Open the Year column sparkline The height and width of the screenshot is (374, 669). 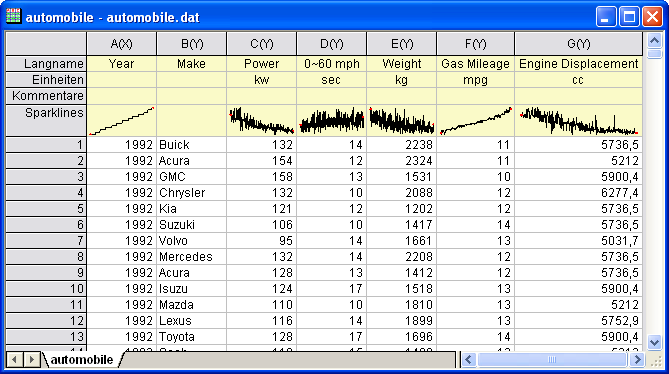tap(122, 121)
